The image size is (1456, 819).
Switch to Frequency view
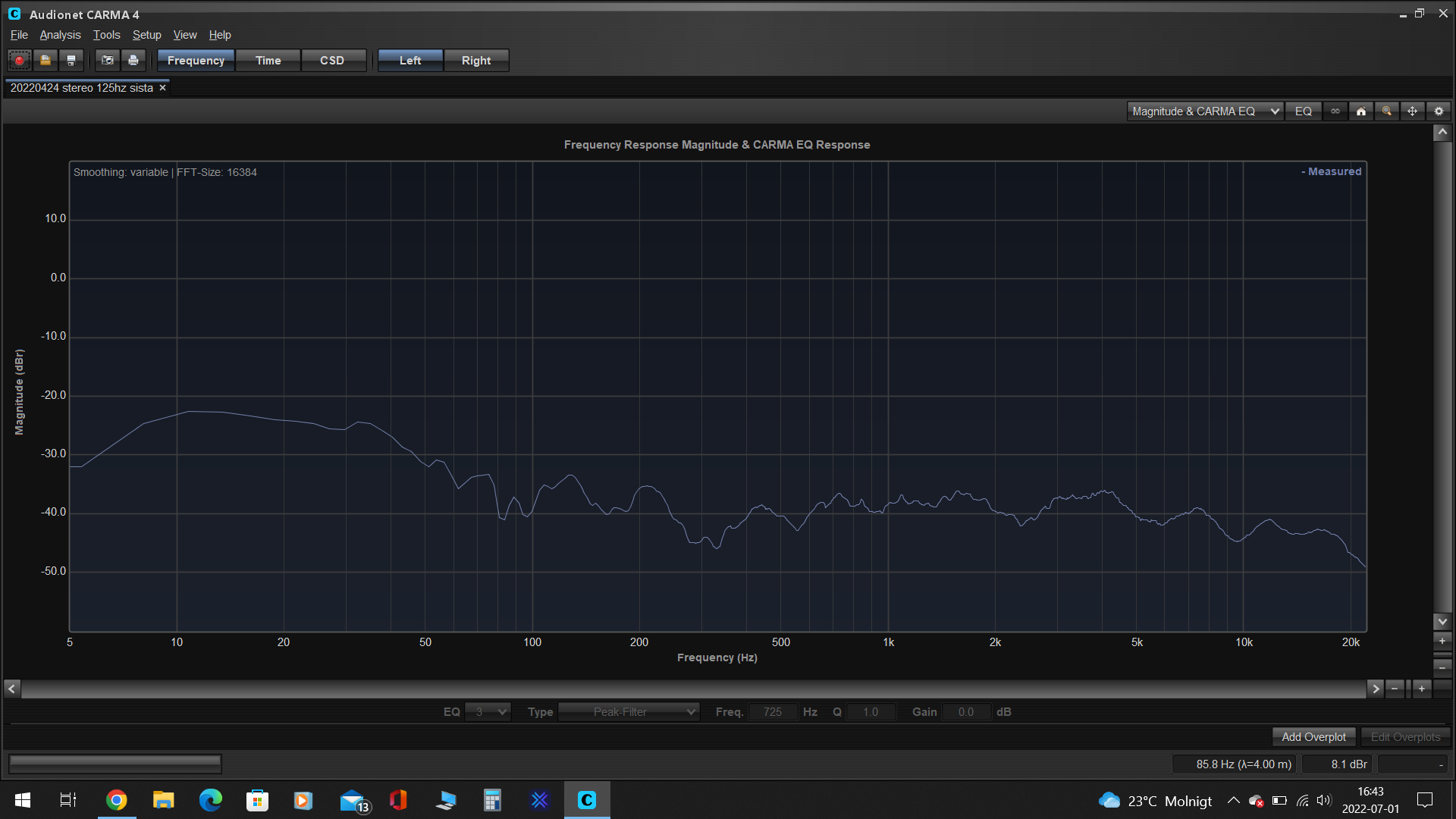pyautogui.click(x=196, y=61)
